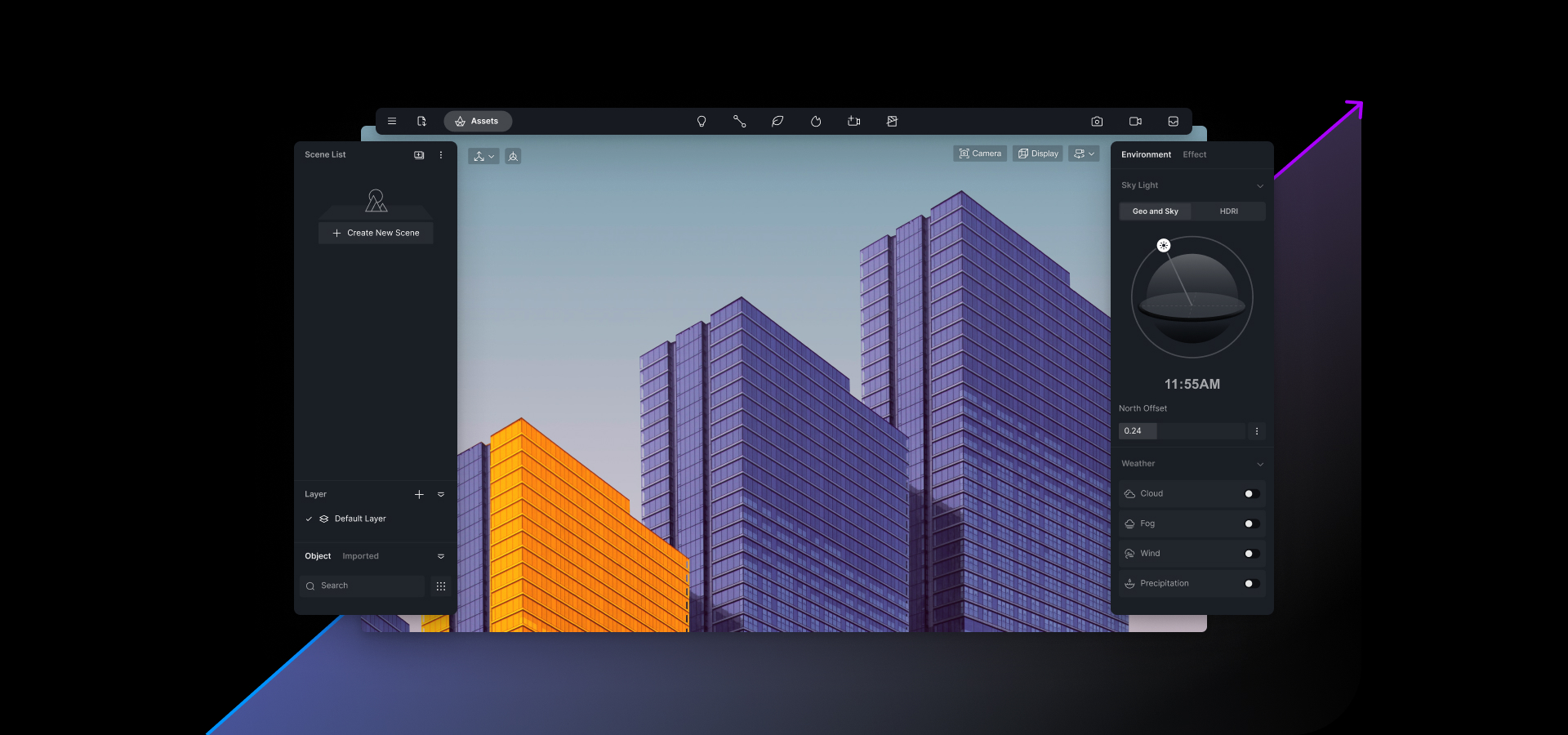Click the Object search field

362,586
